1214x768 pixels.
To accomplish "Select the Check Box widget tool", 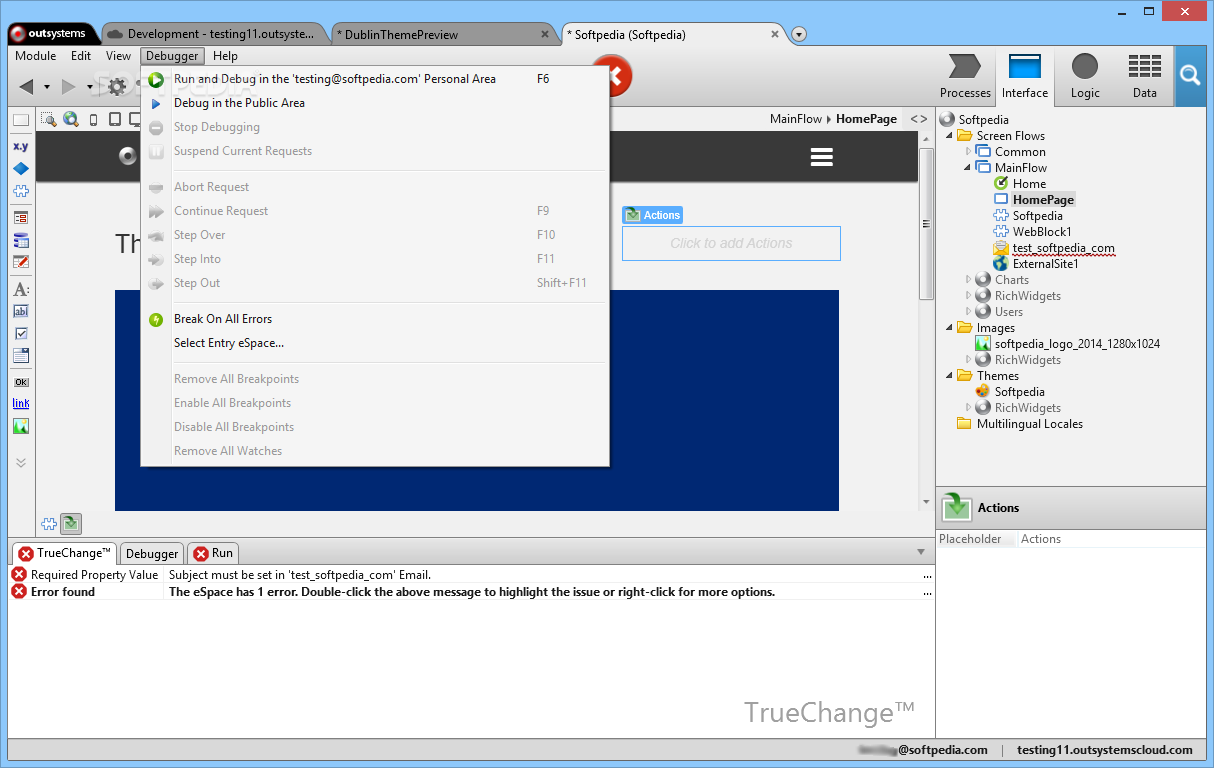I will click(x=20, y=333).
